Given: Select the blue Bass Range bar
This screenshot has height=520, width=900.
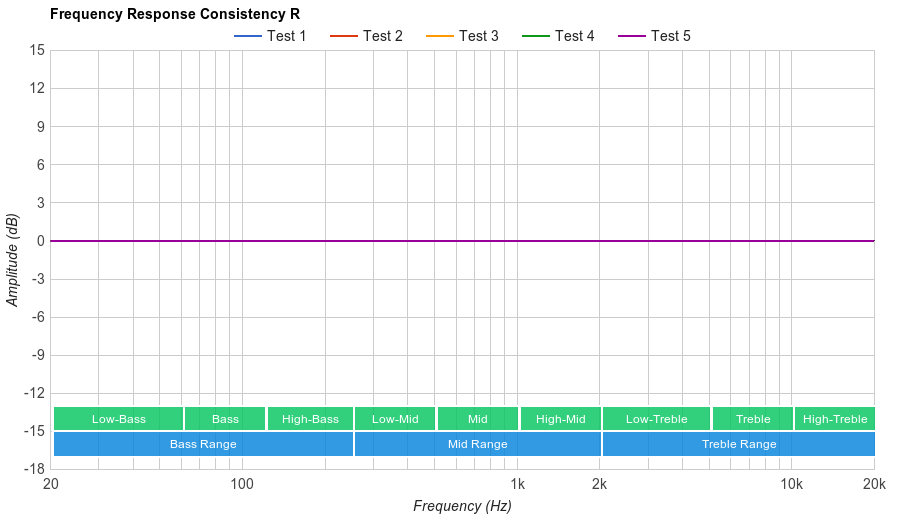Looking at the screenshot, I should pyautogui.click(x=203, y=444).
